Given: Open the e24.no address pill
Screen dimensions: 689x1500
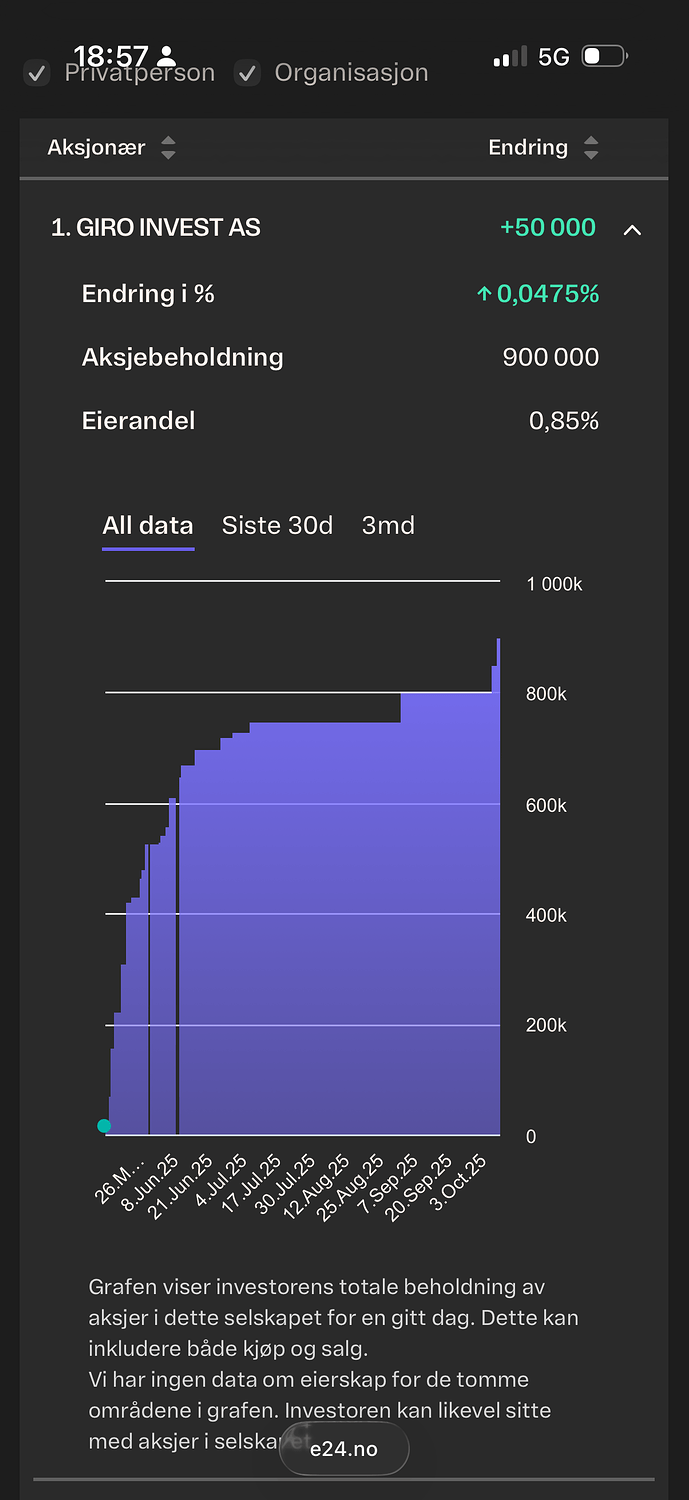Looking at the screenshot, I should pos(343,1448).
